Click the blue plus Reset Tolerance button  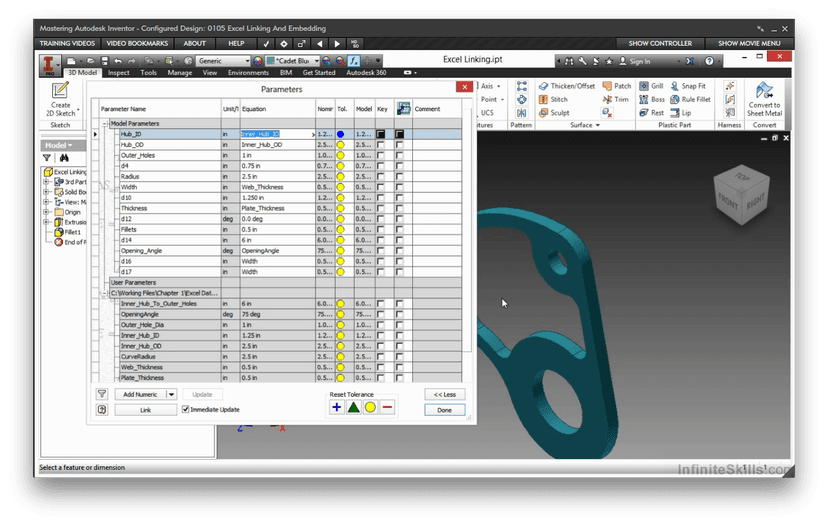pos(336,407)
